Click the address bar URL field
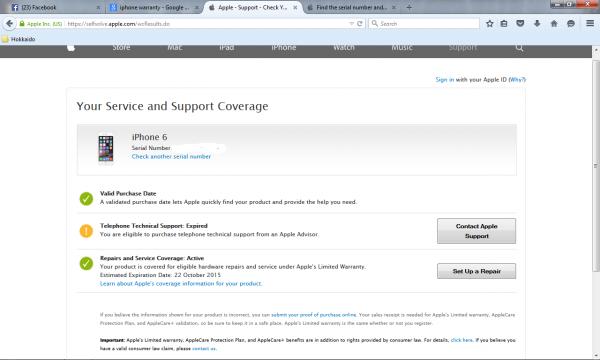Screen dimensions: 600x360 coord(207,24)
